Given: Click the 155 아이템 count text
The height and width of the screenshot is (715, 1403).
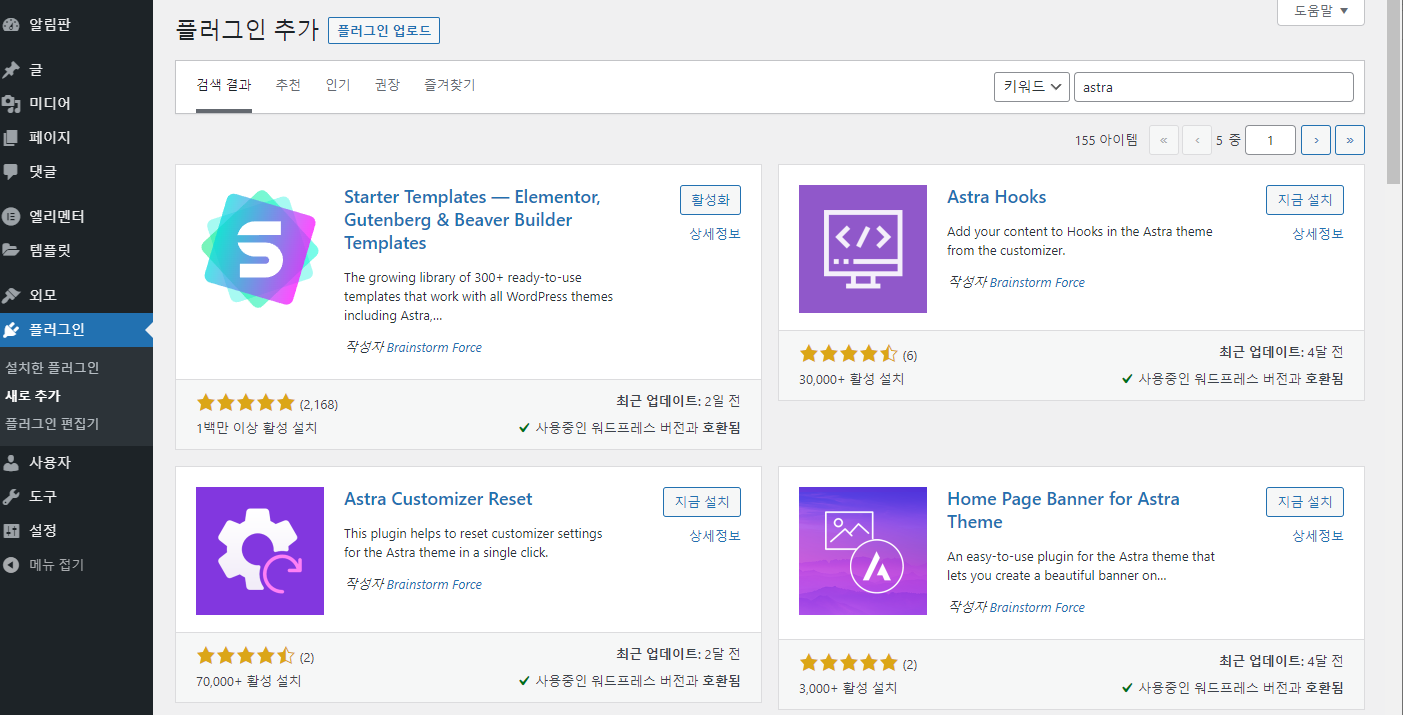Looking at the screenshot, I should [x=1106, y=140].
